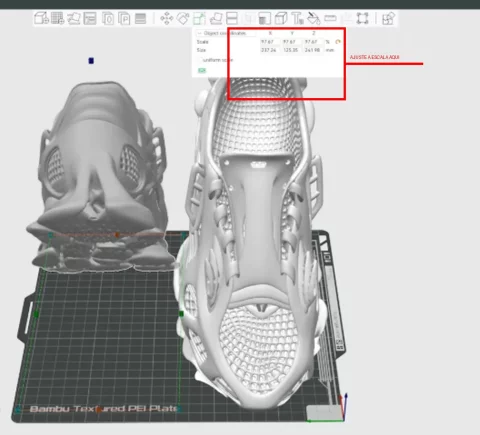480x435 pixels.
Task: Click the Add Plate toolbar icon
Action: tap(57, 18)
